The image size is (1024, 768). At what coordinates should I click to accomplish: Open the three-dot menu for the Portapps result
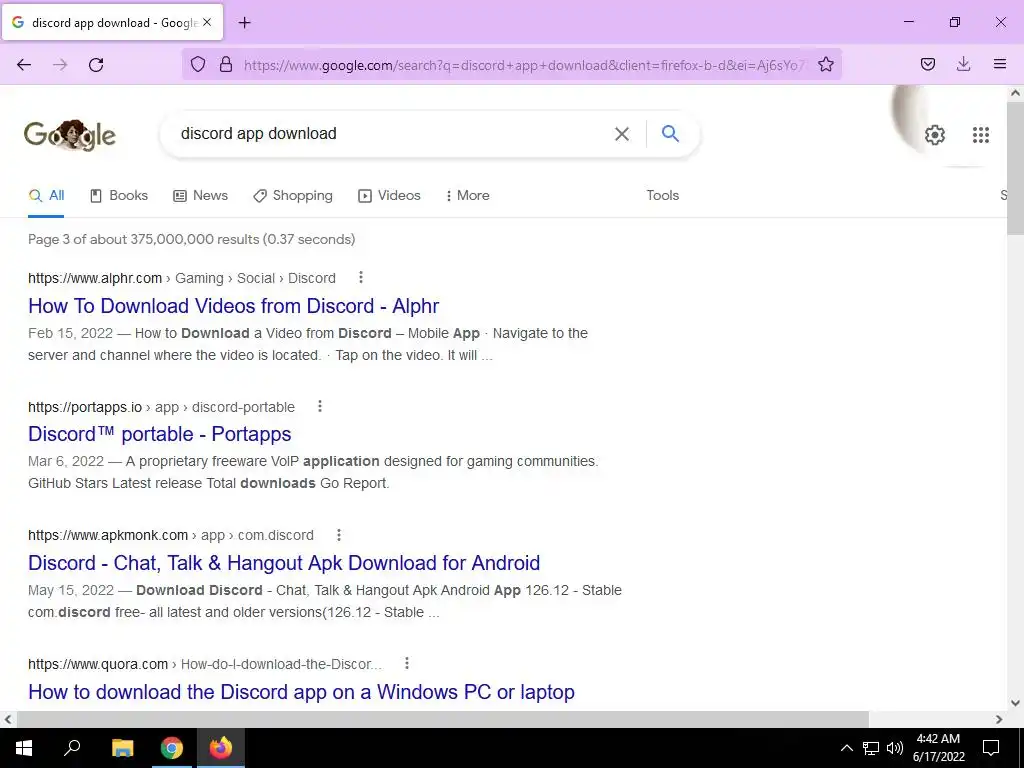click(319, 406)
